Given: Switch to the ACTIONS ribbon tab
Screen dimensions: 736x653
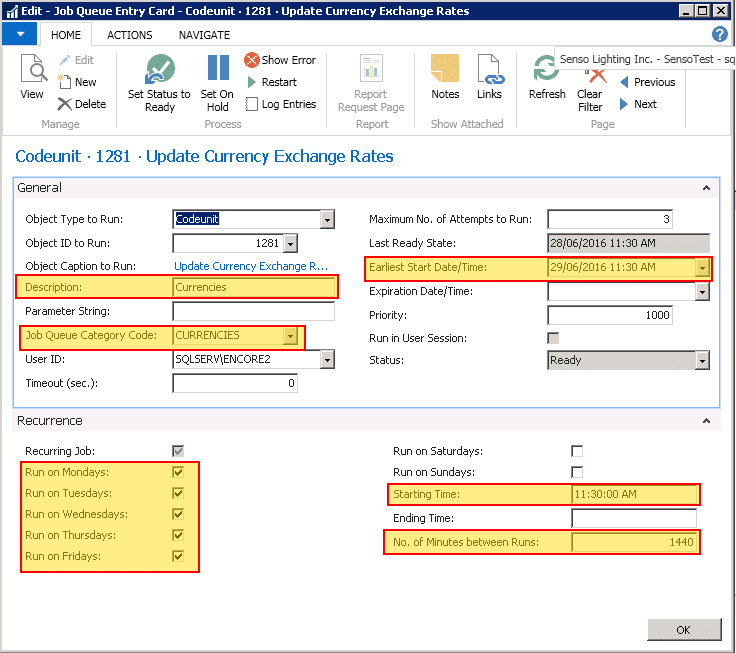Looking at the screenshot, I should click(x=130, y=35).
